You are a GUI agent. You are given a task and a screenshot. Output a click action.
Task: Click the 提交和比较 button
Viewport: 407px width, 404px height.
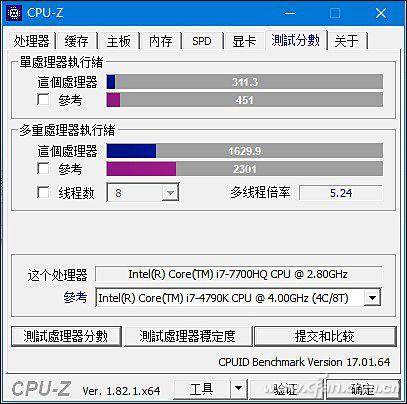[325, 336]
